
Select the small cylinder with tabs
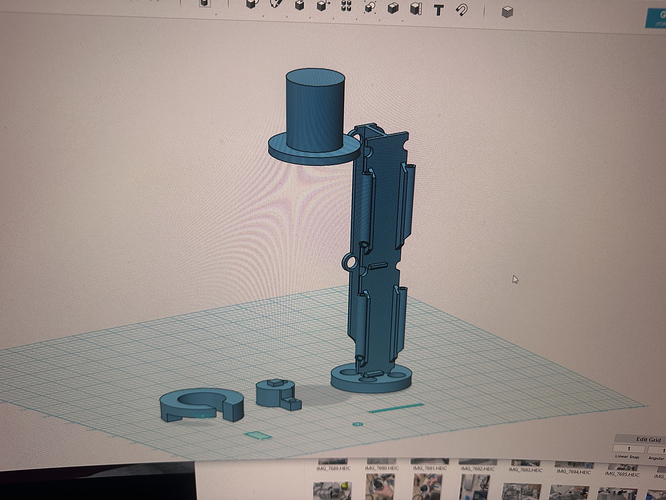278,394
